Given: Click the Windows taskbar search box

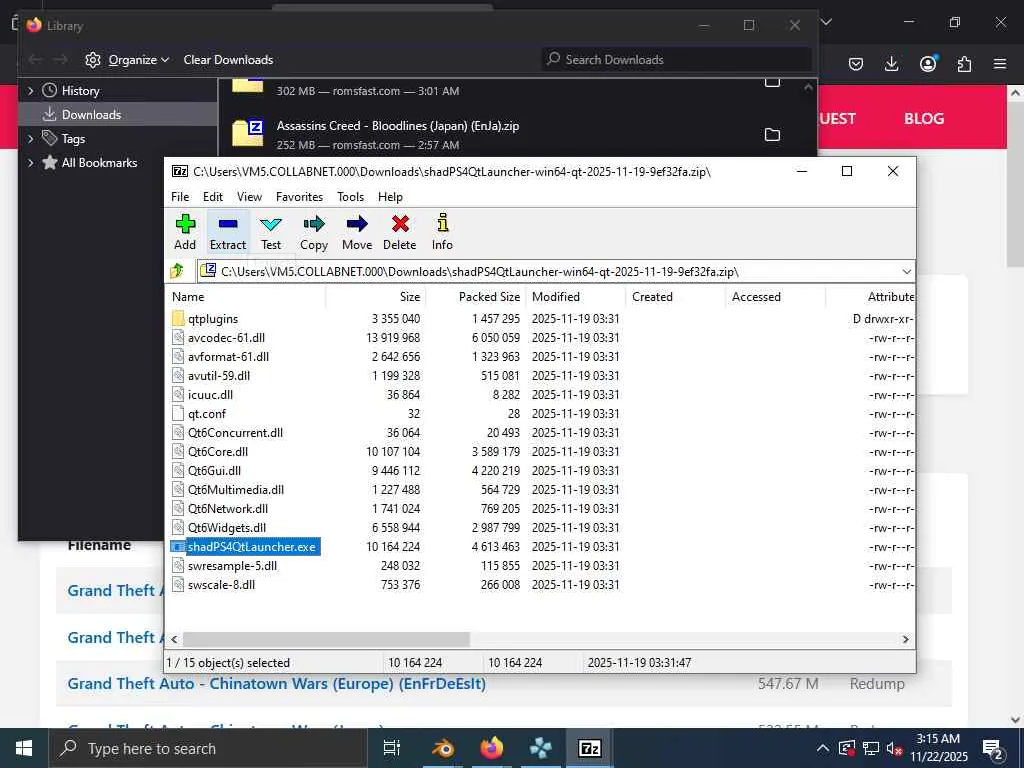Looking at the screenshot, I should (x=208, y=748).
